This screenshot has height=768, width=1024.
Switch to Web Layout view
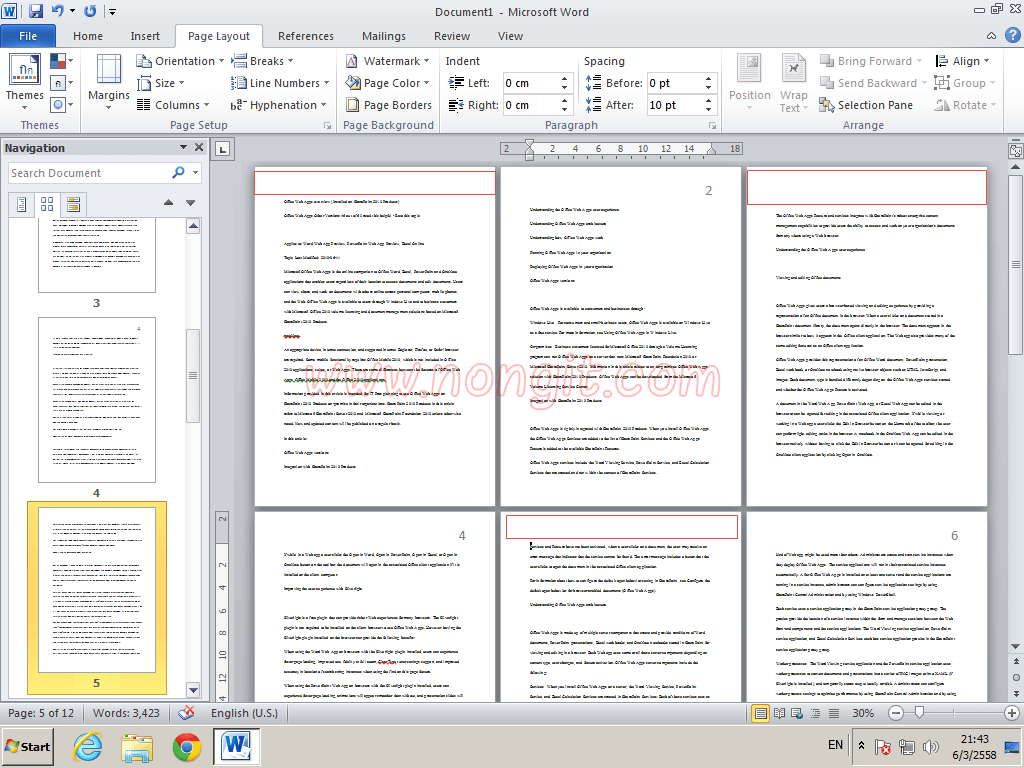[x=797, y=713]
